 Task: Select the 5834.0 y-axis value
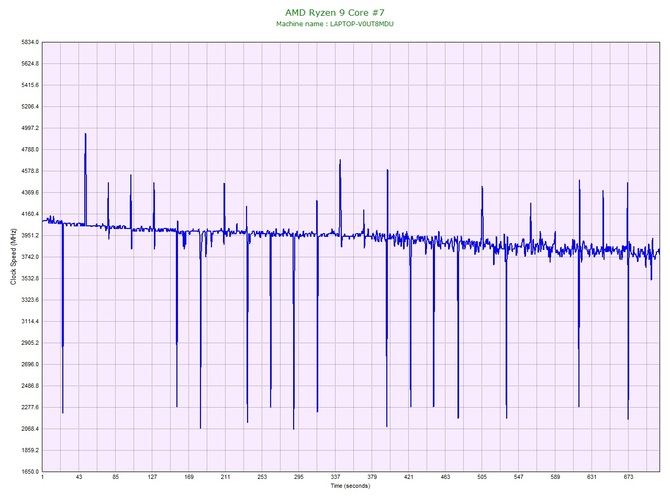[30, 42]
